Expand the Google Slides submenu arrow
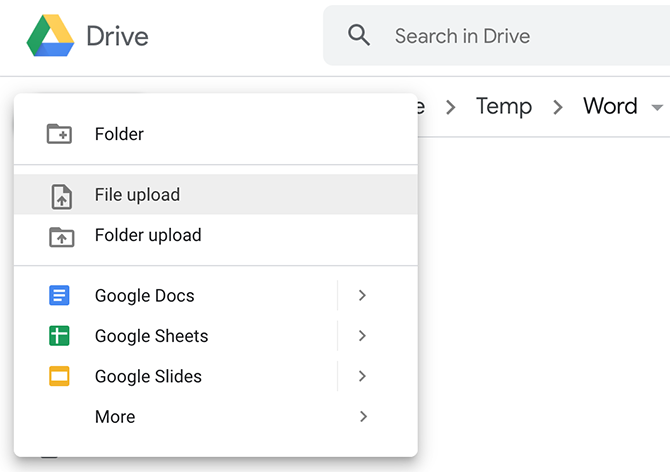Image resolution: width=670 pixels, height=472 pixels. tap(362, 377)
